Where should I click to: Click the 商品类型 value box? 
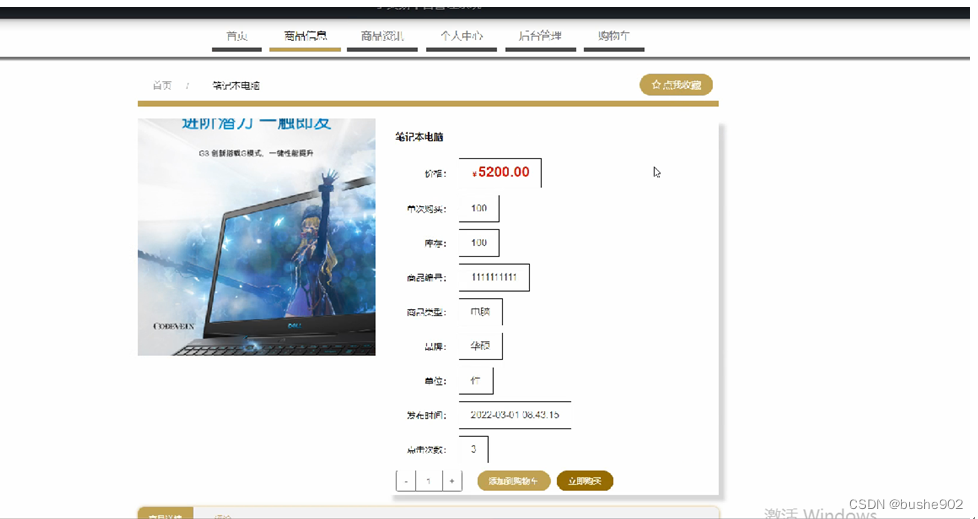480,311
